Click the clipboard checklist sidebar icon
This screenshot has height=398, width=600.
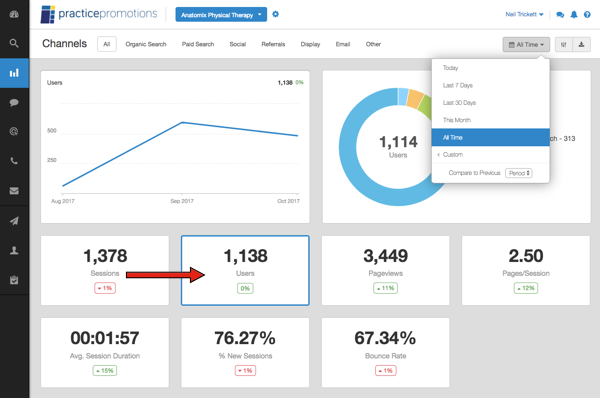pyautogui.click(x=14, y=280)
